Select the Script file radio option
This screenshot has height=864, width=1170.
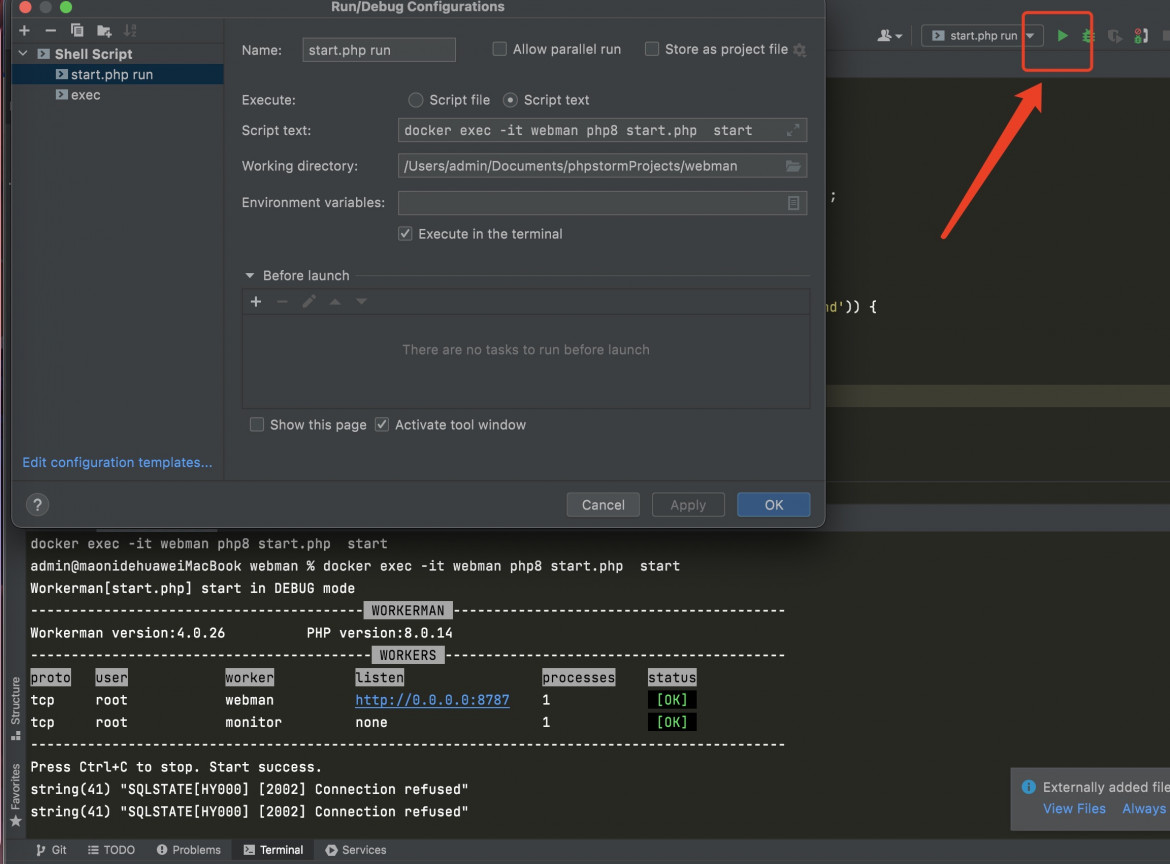click(x=416, y=100)
